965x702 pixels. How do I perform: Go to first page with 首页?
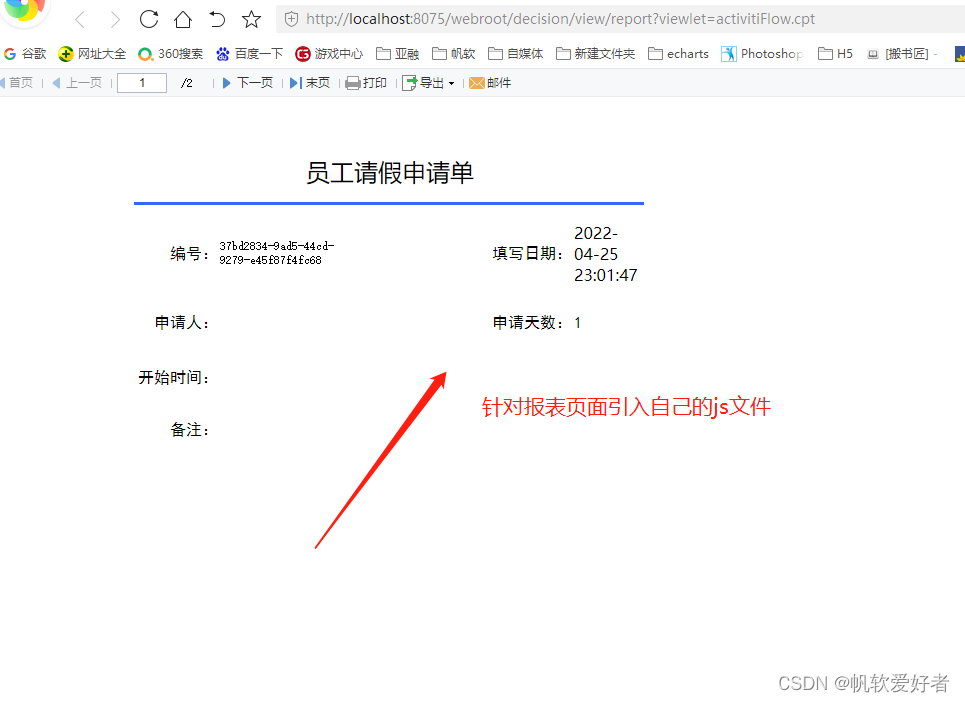(x=17, y=83)
